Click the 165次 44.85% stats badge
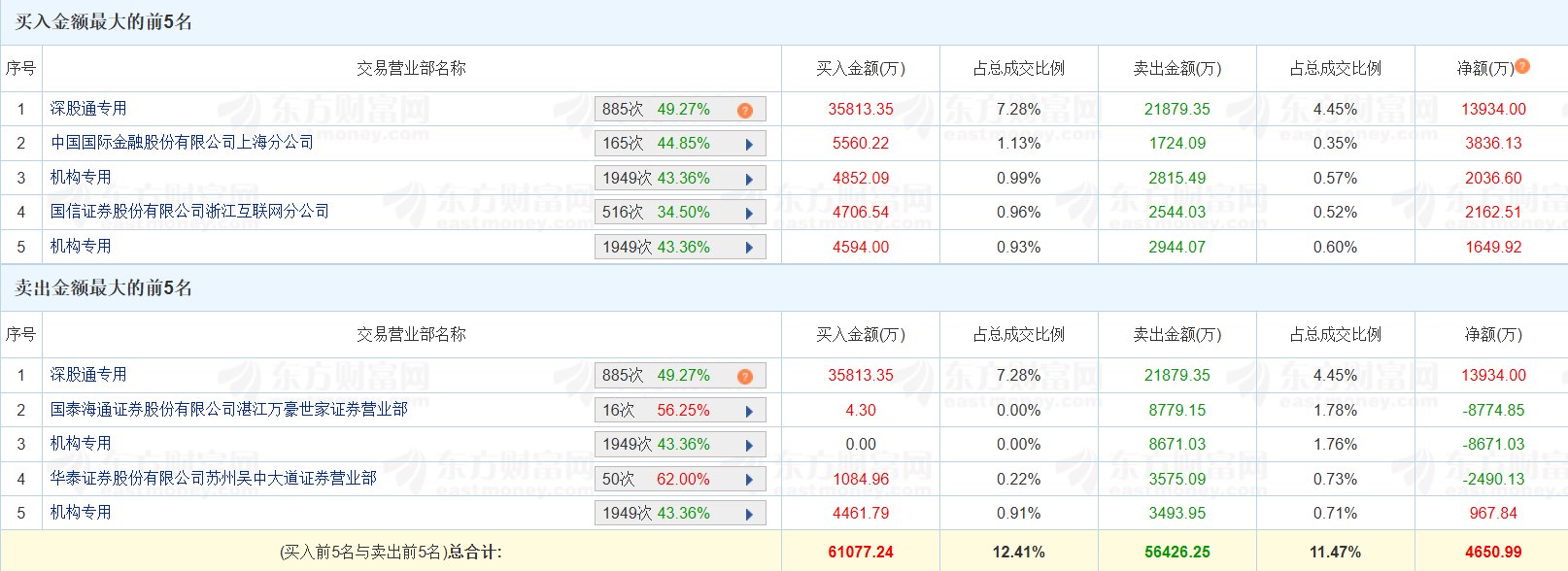The width and height of the screenshot is (1568, 571). tap(656, 144)
